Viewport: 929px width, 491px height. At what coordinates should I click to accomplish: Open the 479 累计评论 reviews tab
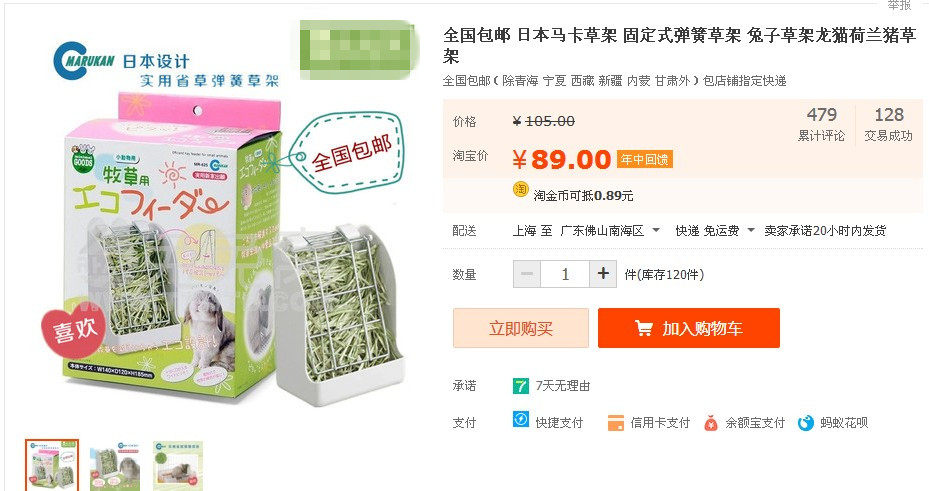coord(821,124)
